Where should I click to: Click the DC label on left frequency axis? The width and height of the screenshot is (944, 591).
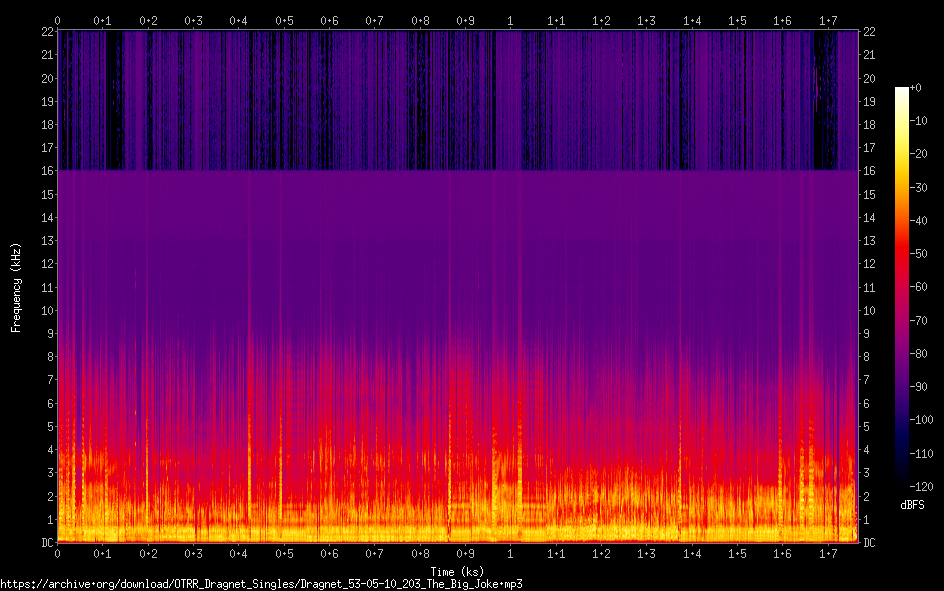point(47,543)
